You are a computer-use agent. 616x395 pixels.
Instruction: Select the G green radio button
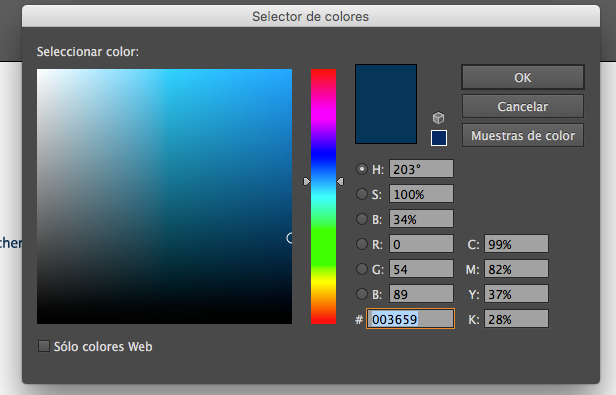(361, 269)
